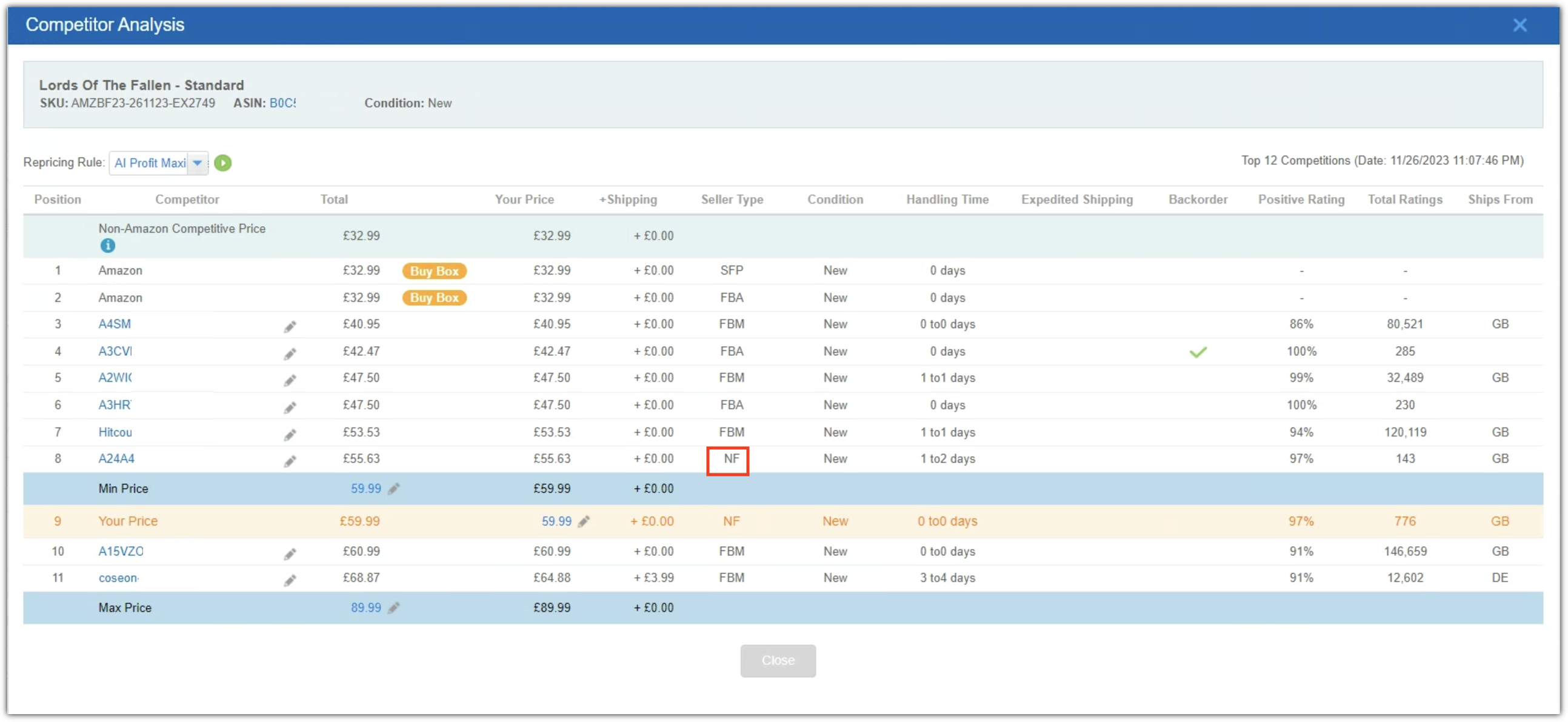1568x722 pixels.
Task: Click the Total column header
Action: point(333,199)
